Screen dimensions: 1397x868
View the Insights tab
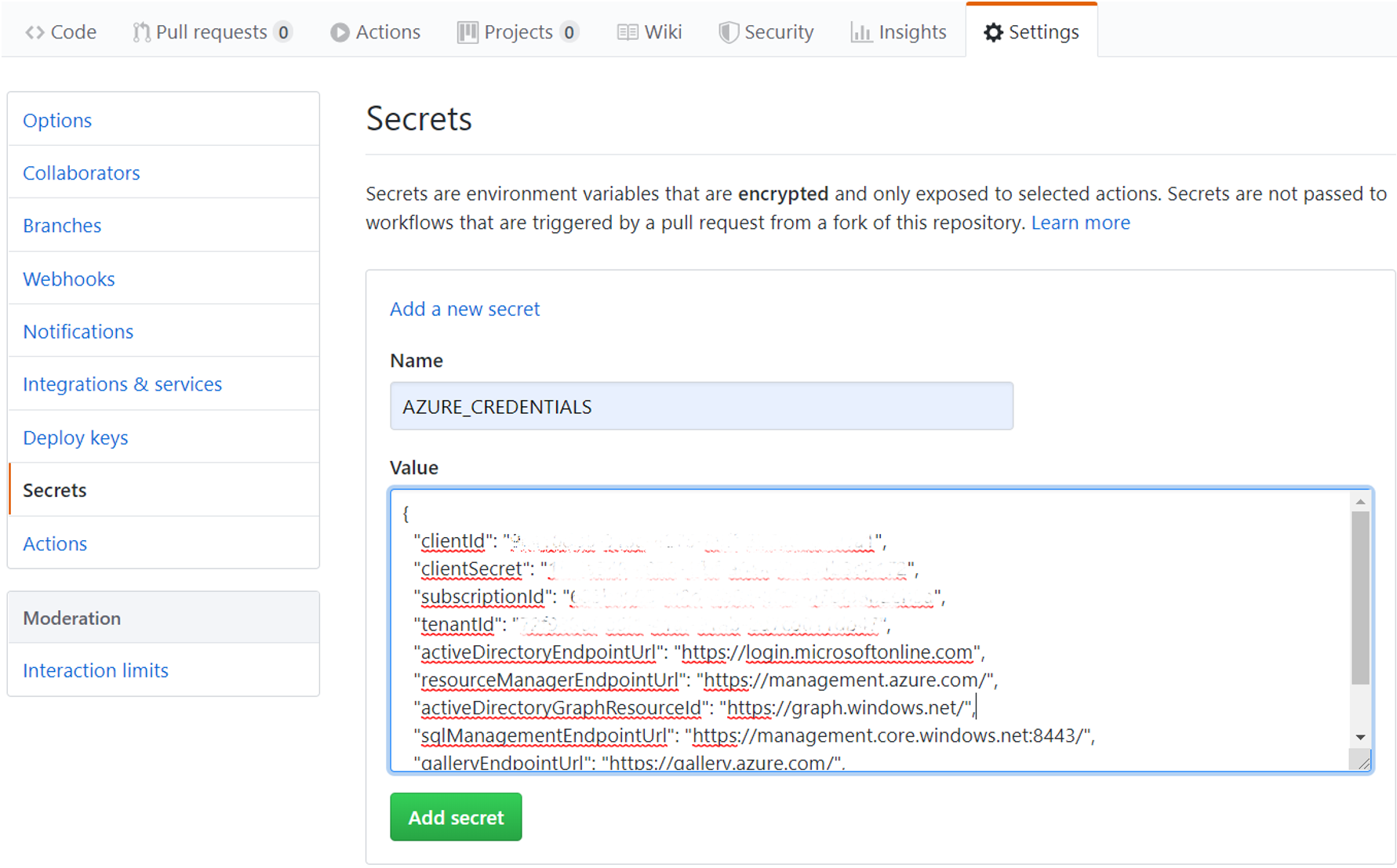[x=899, y=32]
